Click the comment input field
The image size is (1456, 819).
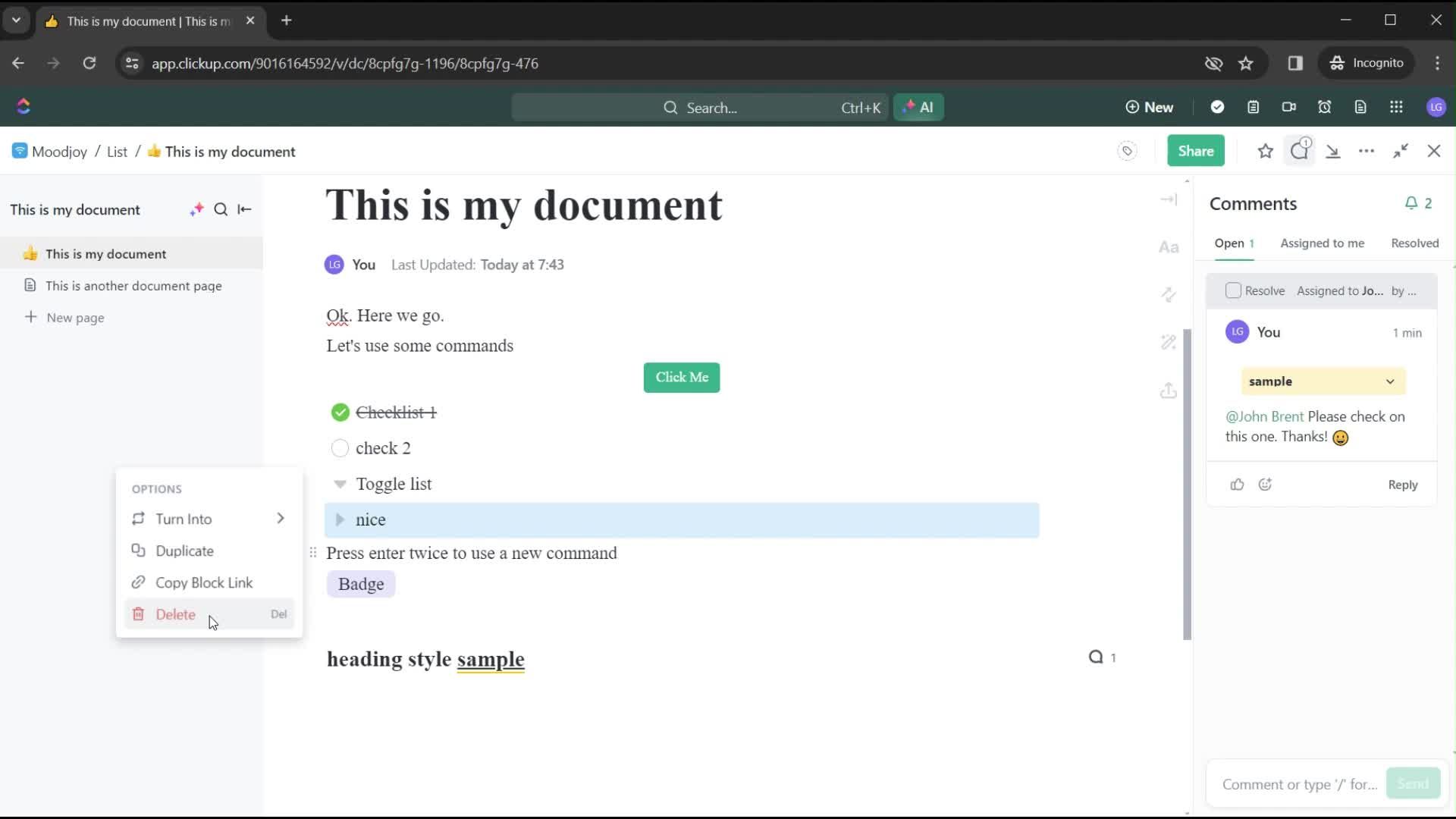point(1300,784)
